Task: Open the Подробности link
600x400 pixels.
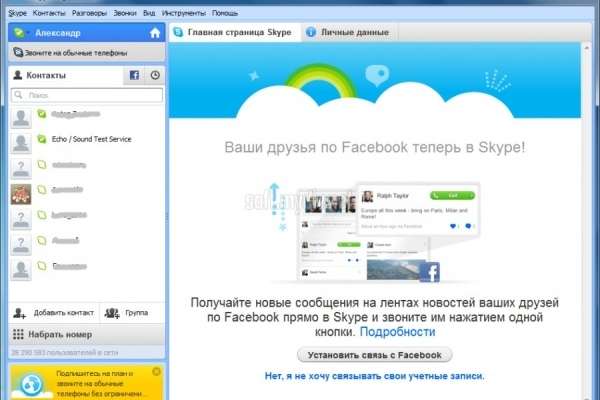Action: 397,332
